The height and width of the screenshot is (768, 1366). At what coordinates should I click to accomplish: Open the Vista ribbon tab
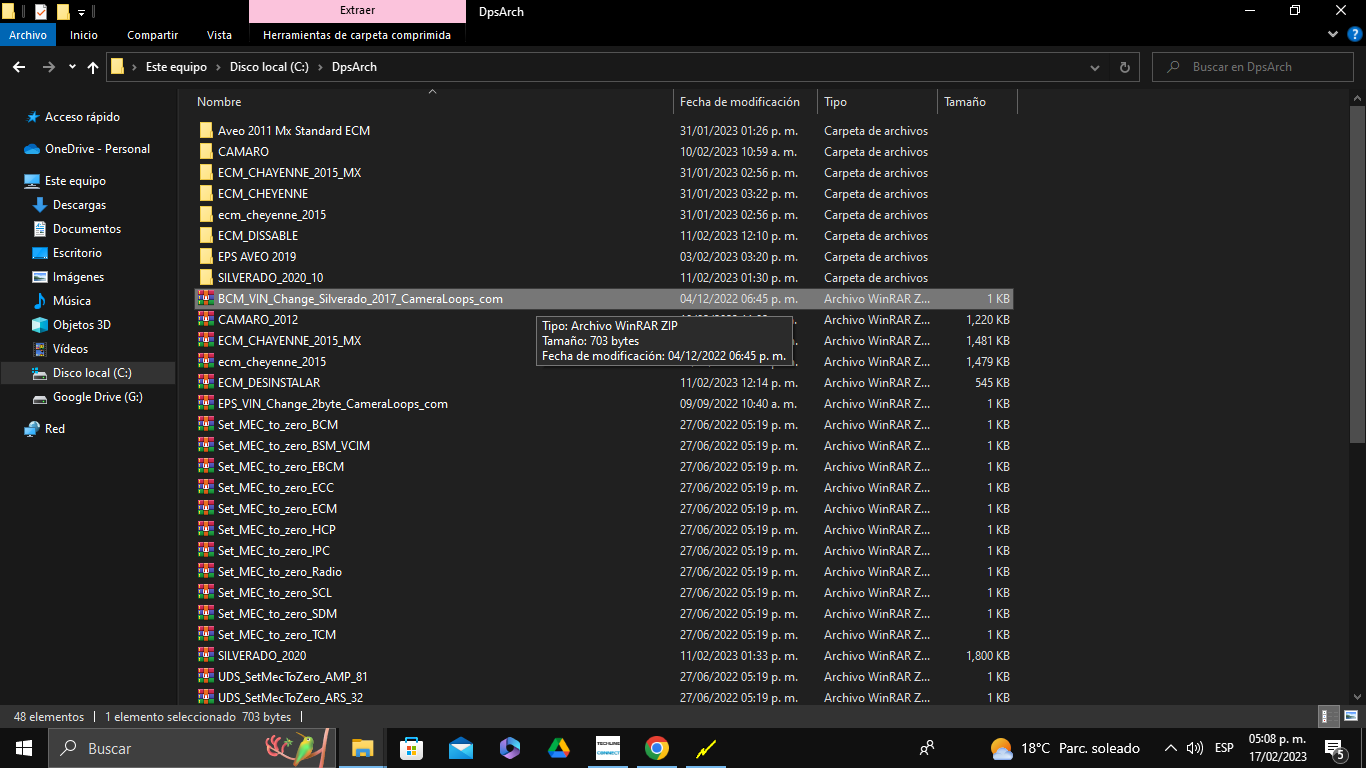pos(219,35)
